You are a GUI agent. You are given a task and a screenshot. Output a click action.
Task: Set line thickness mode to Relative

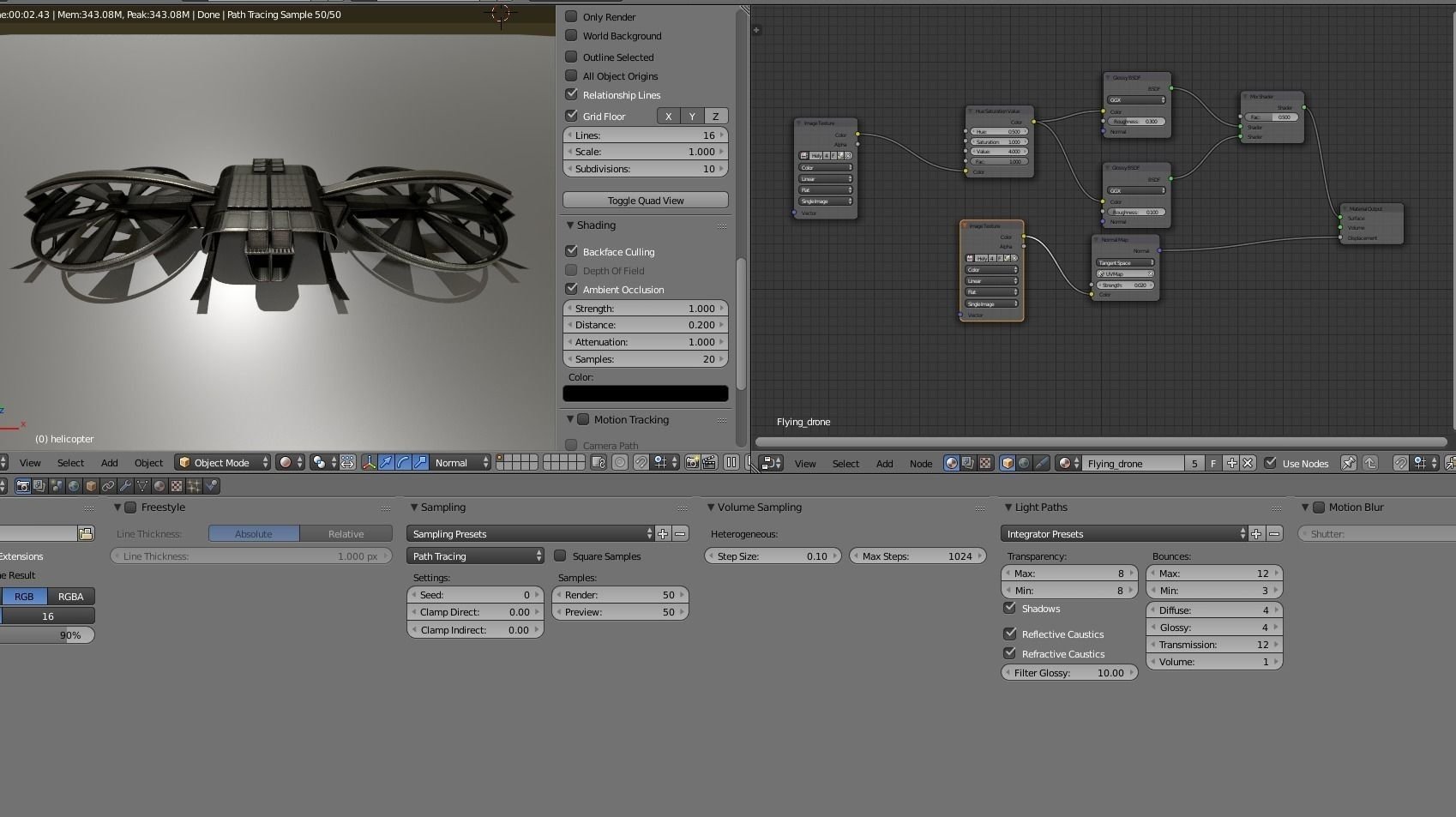pyautogui.click(x=346, y=533)
